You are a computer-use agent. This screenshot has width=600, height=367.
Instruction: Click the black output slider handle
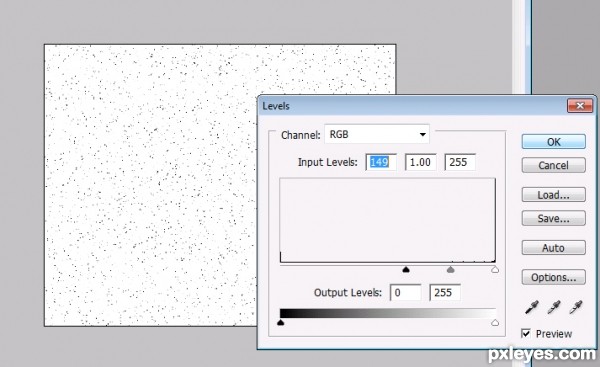tap(280, 323)
